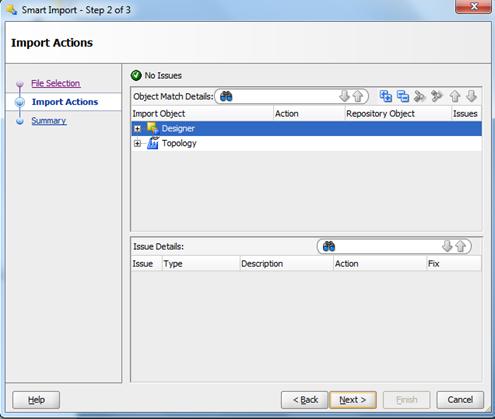Go to the File Selection step
495x419 pixels.
click(x=56, y=83)
